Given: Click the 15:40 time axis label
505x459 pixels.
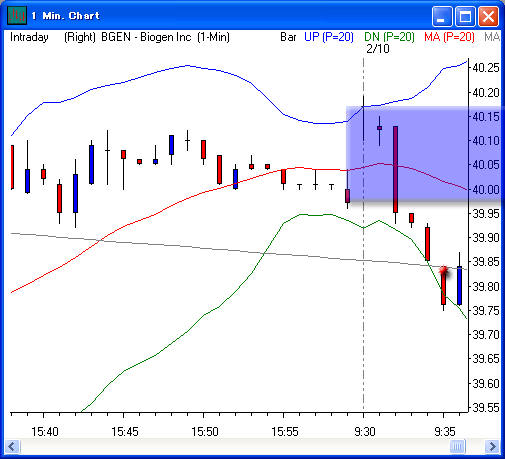Looking at the screenshot, I should 45,432.
